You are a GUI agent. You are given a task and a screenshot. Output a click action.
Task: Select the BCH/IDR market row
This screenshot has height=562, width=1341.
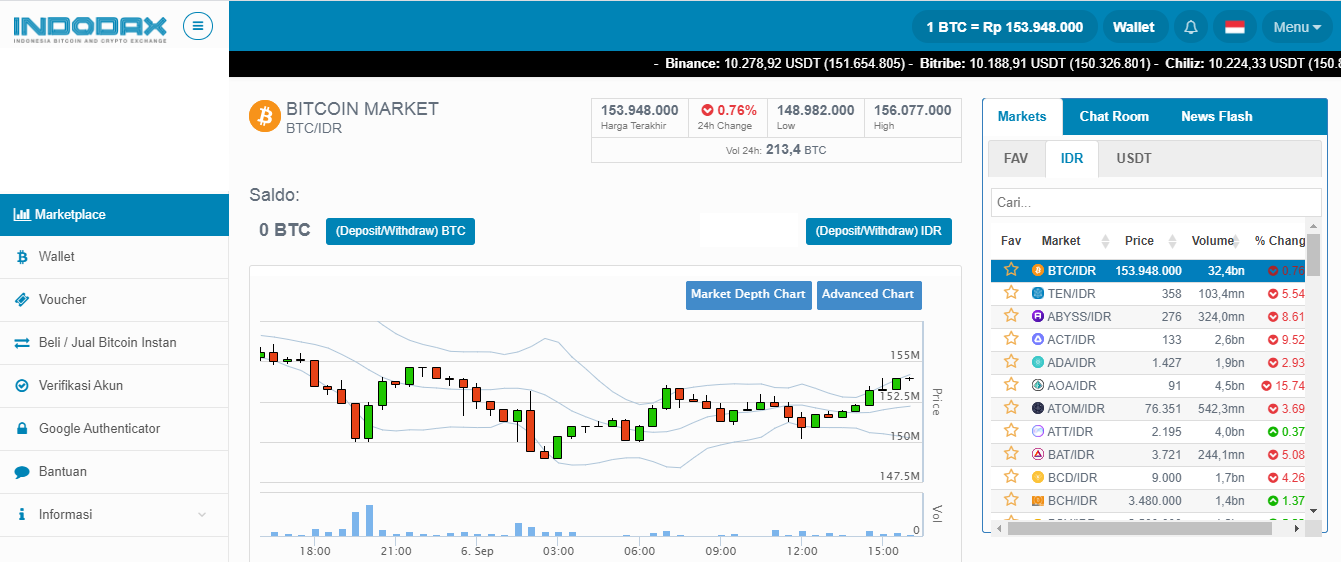pyautogui.click(x=1148, y=500)
